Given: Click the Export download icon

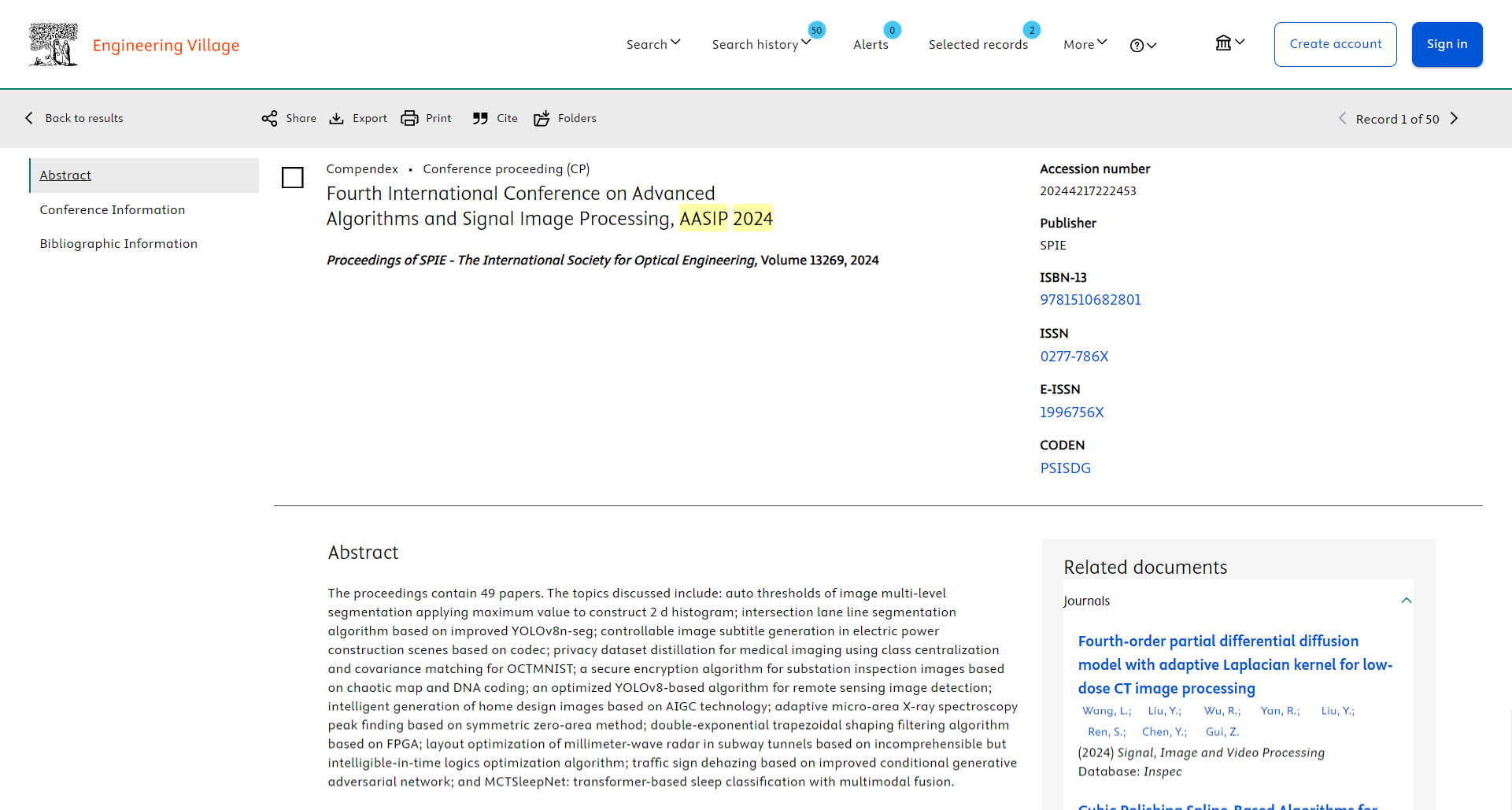Looking at the screenshot, I should tap(336, 119).
